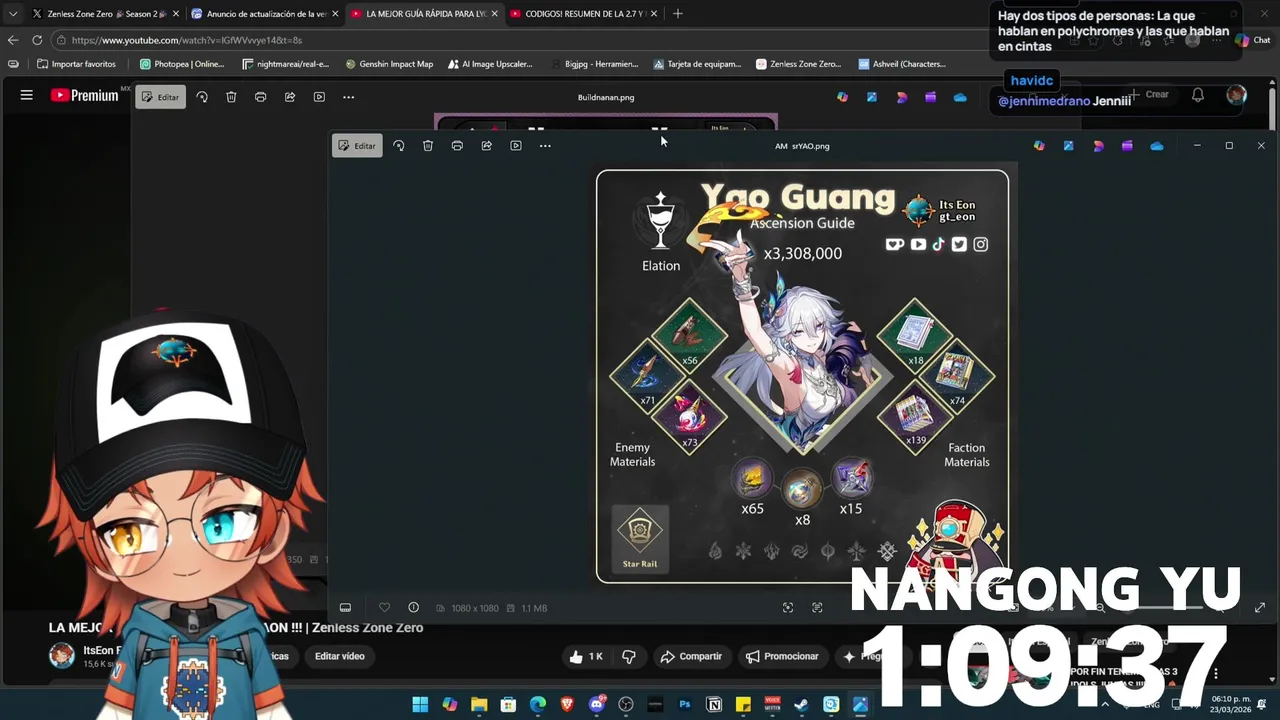Open a new browser tab

(678, 14)
